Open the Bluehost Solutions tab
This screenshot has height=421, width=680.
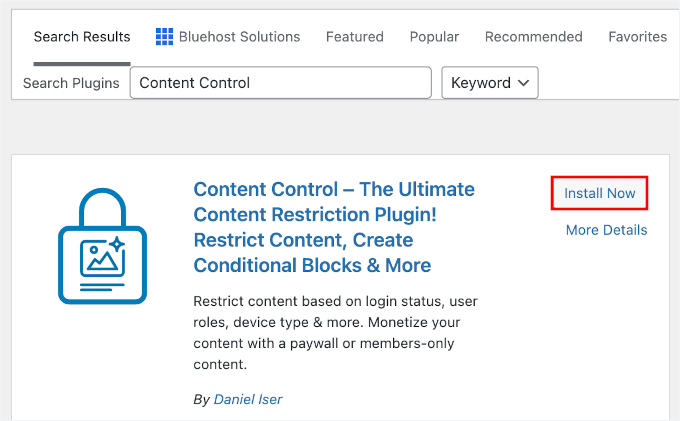click(239, 37)
